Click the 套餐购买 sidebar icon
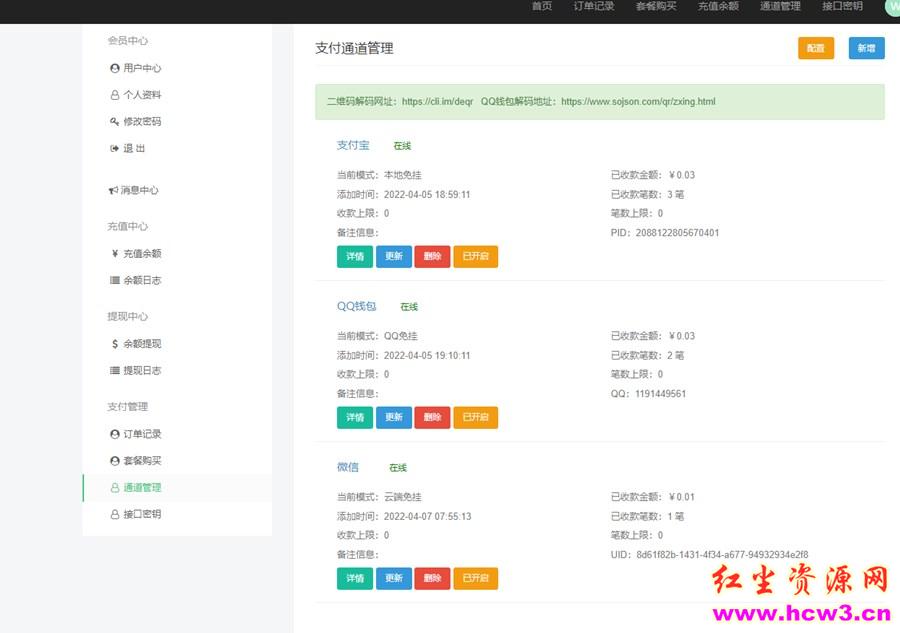Viewport: 900px width, 633px height. click(115, 461)
